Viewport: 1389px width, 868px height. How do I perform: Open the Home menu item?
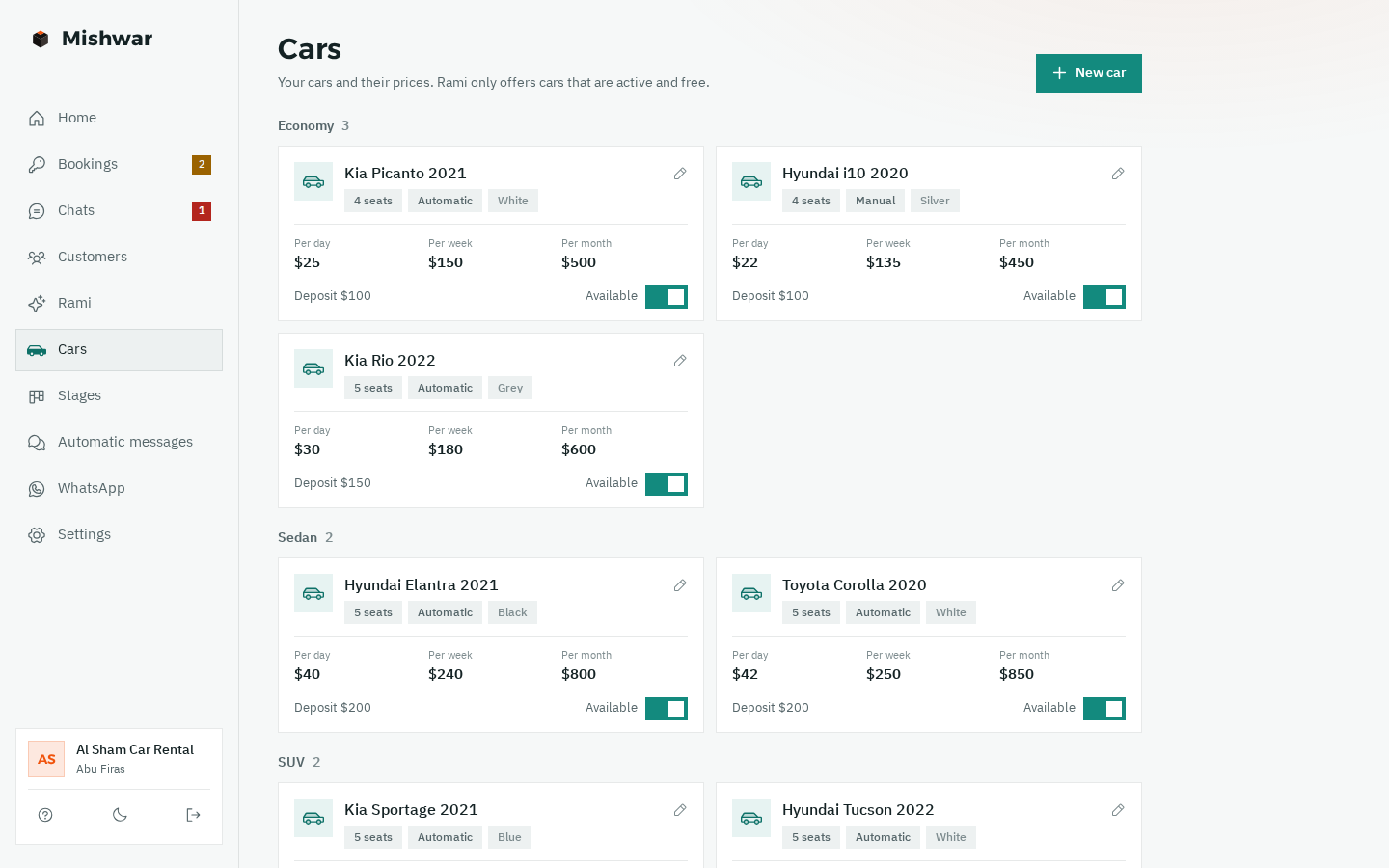[x=119, y=119]
